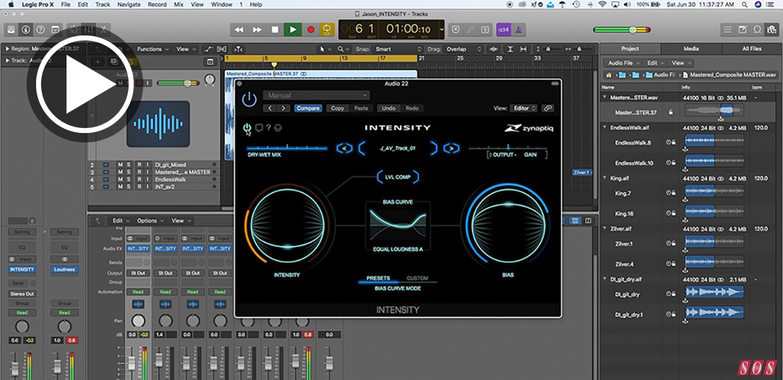Toggle the yellow Cycle button
Screen dimensions: 783x380
click(328, 29)
